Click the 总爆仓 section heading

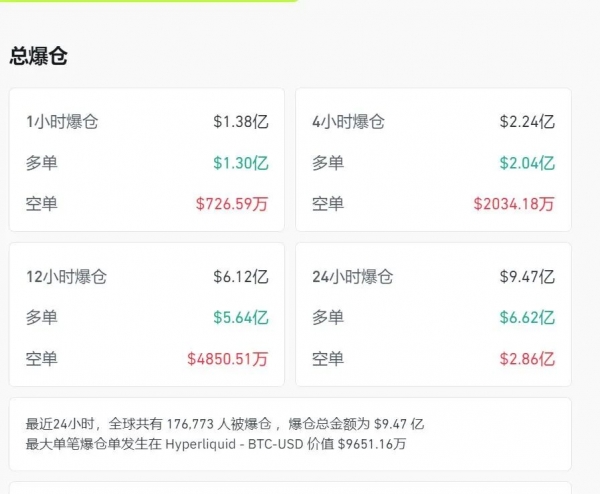coord(39,56)
